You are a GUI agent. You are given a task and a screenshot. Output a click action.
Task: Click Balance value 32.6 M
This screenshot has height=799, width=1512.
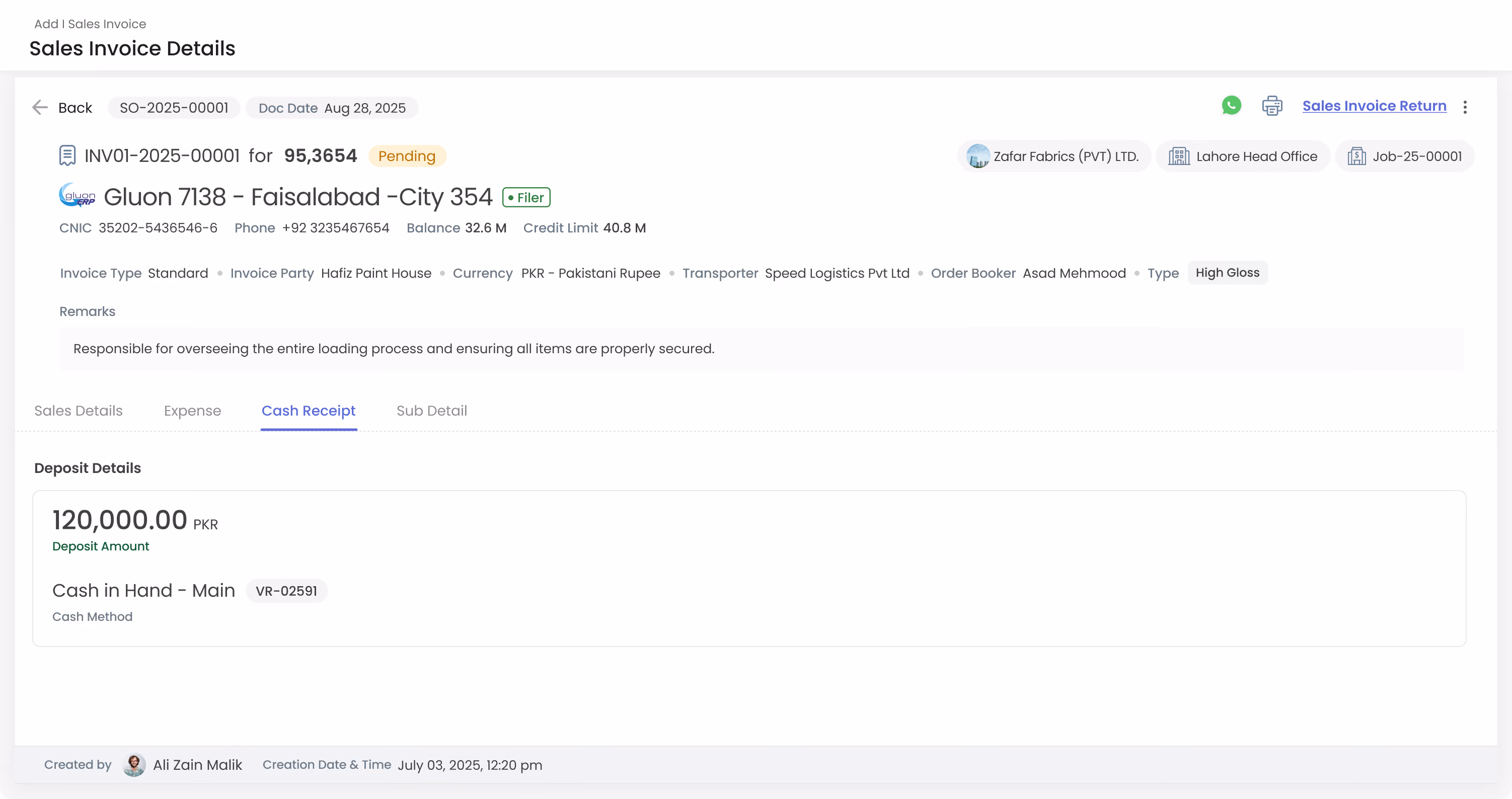point(485,228)
